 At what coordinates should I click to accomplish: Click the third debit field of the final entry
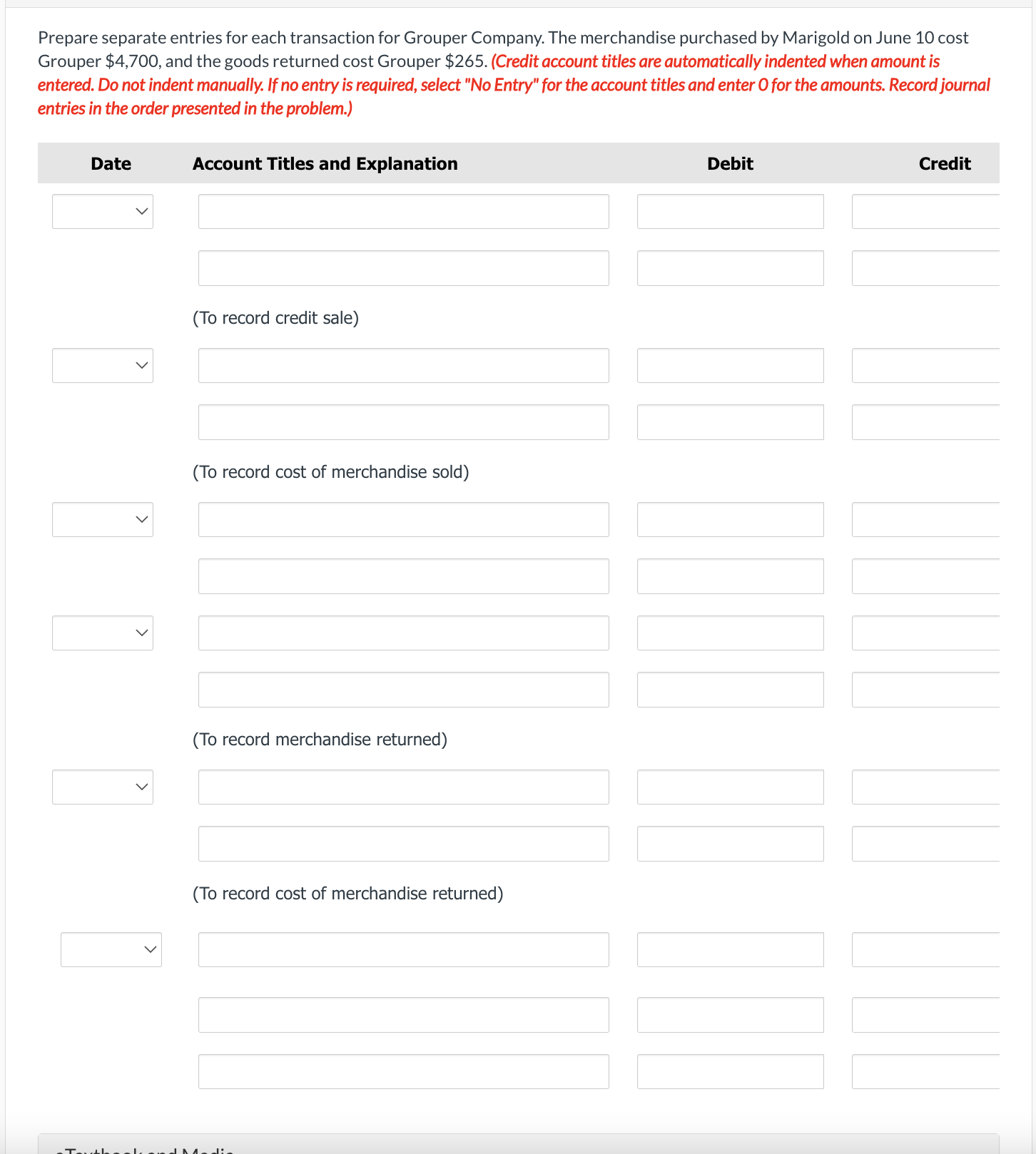point(730,1071)
